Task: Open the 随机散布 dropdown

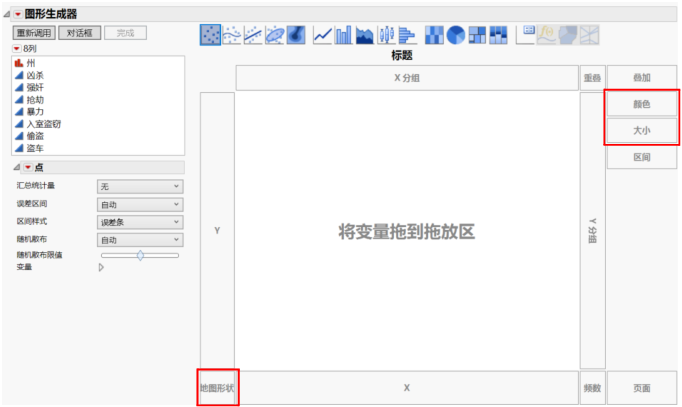Action: pos(140,240)
